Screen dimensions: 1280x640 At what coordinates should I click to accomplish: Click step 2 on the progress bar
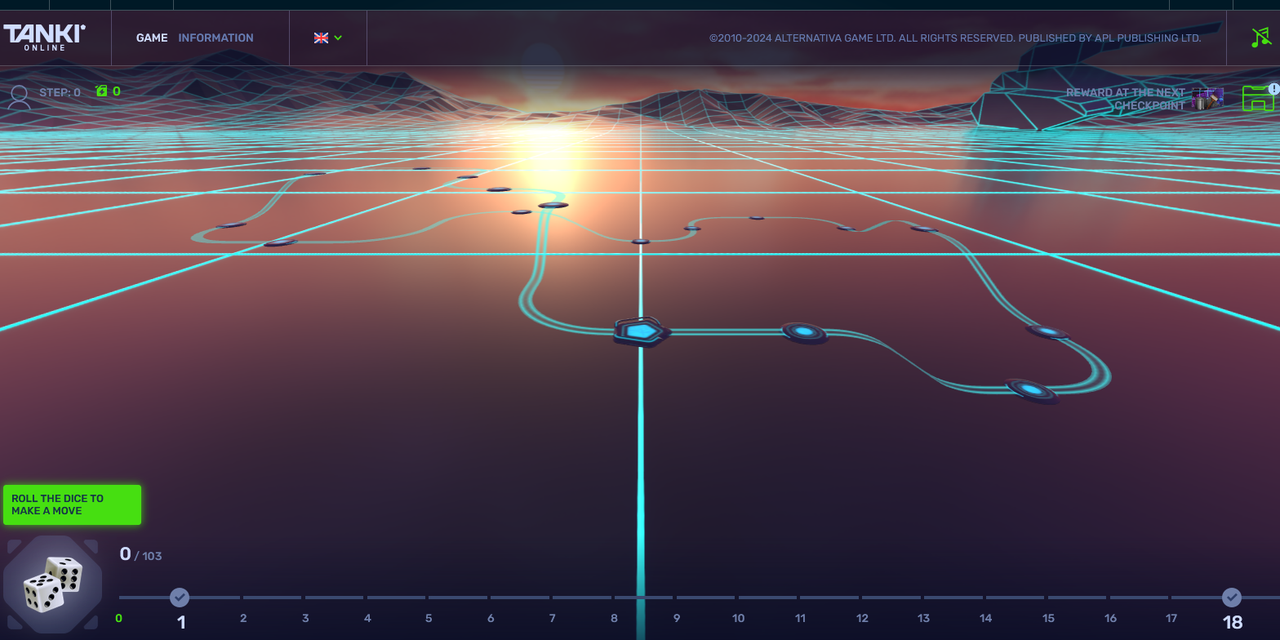[243, 618]
